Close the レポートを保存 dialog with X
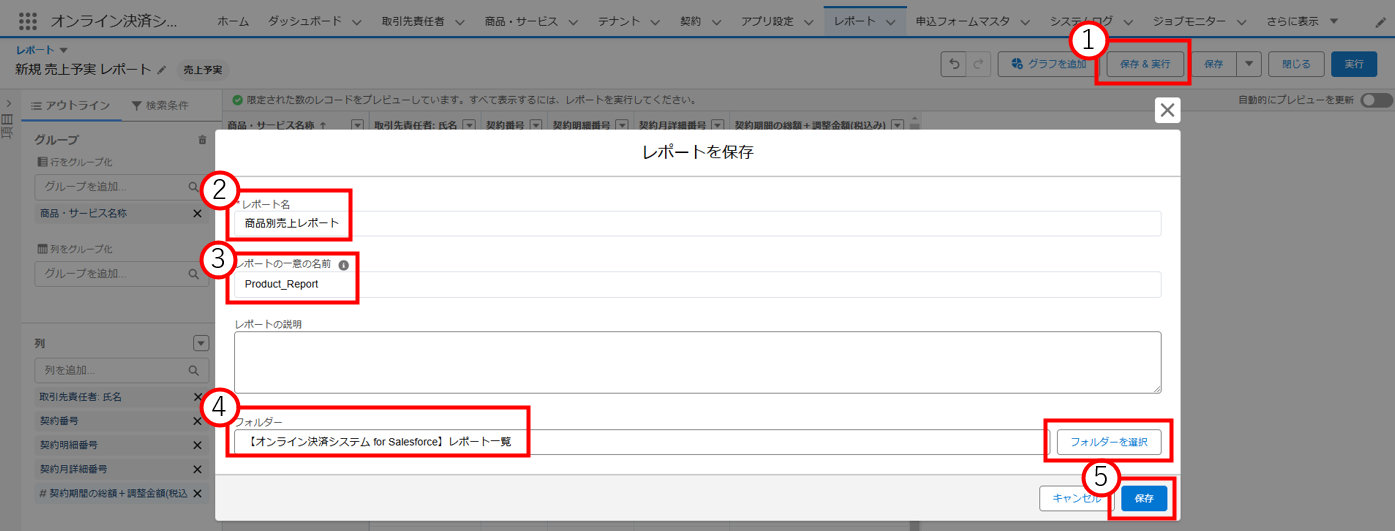The height and width of the screenshot is (531, 1395). 1167,110
